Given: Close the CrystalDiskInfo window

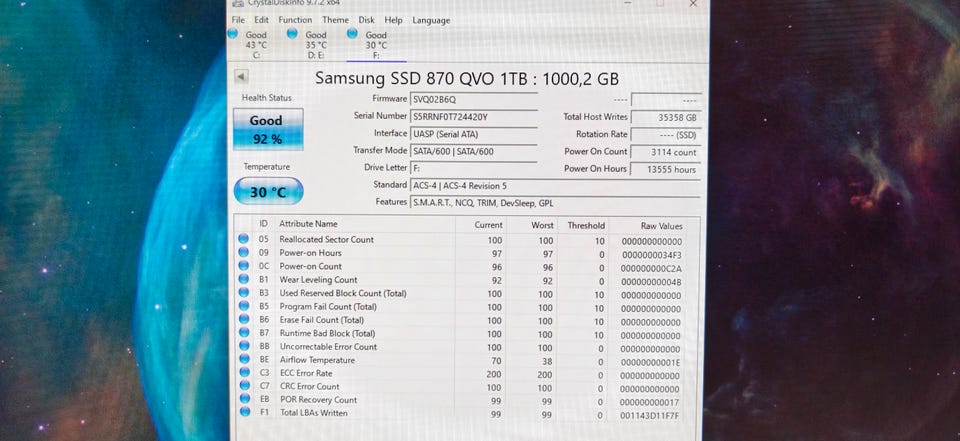Looking at the screenshot, I should click(693, 3).
